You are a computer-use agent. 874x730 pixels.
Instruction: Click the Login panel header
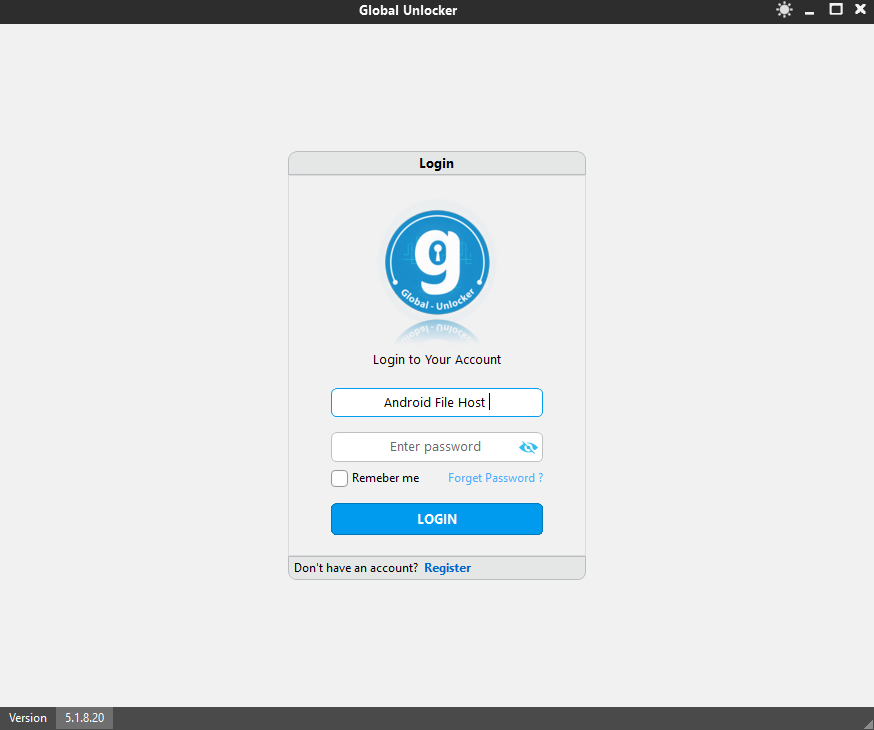click(436, 164)
